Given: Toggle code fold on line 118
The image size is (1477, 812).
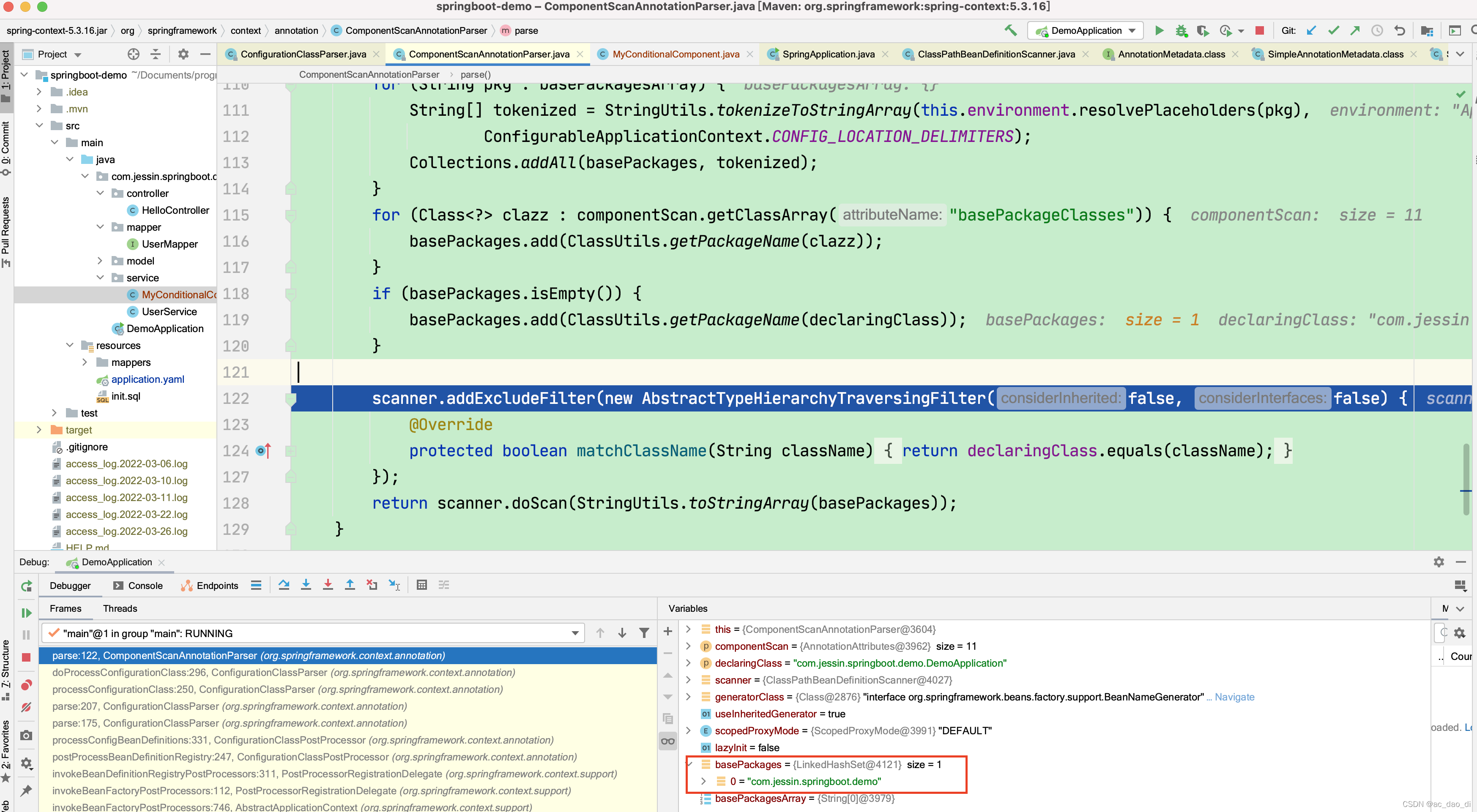Looking at the screenshot, I should click(x=291, y=294).
